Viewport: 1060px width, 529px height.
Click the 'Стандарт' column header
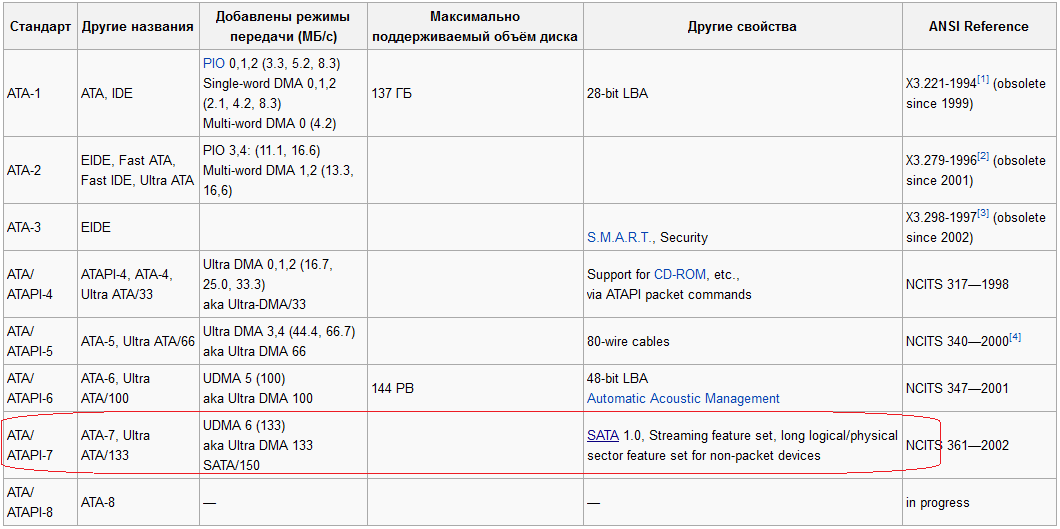40,26
